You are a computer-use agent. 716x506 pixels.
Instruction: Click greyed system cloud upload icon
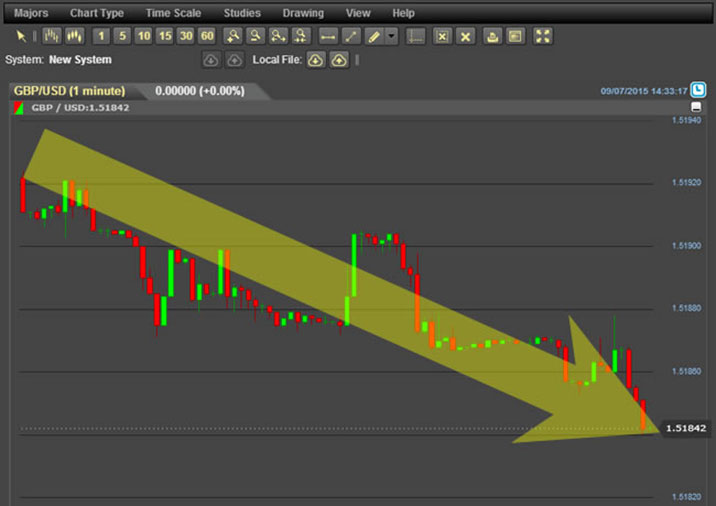click(234, 60)
